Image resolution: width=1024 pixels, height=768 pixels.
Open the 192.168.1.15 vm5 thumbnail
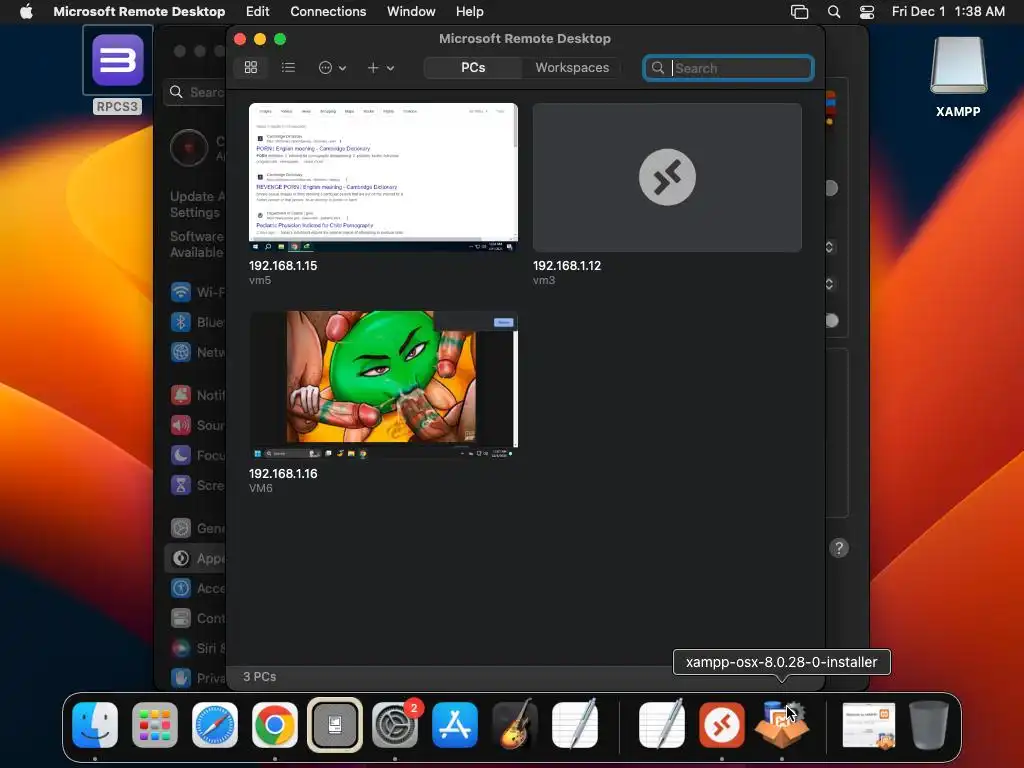coord(383,177)
